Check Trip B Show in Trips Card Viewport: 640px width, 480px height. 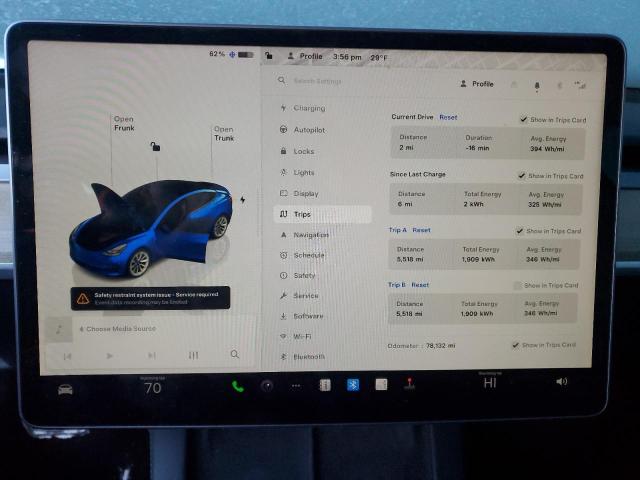coord(517,285)
